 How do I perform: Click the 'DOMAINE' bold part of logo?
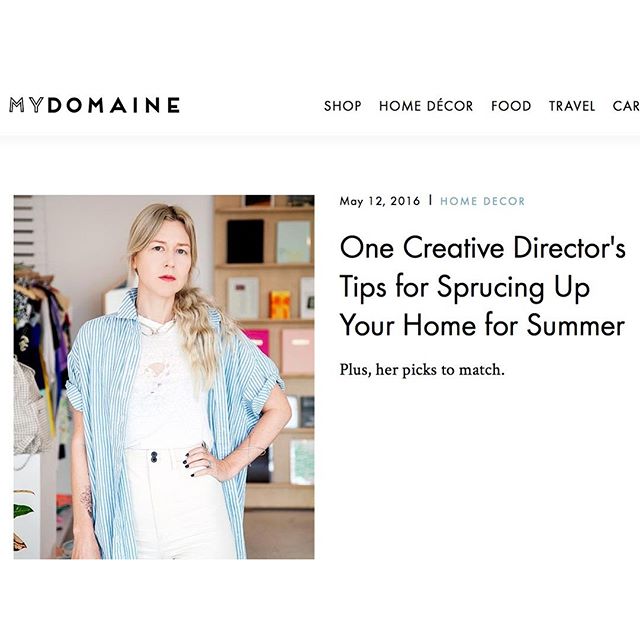click(113, 105)
